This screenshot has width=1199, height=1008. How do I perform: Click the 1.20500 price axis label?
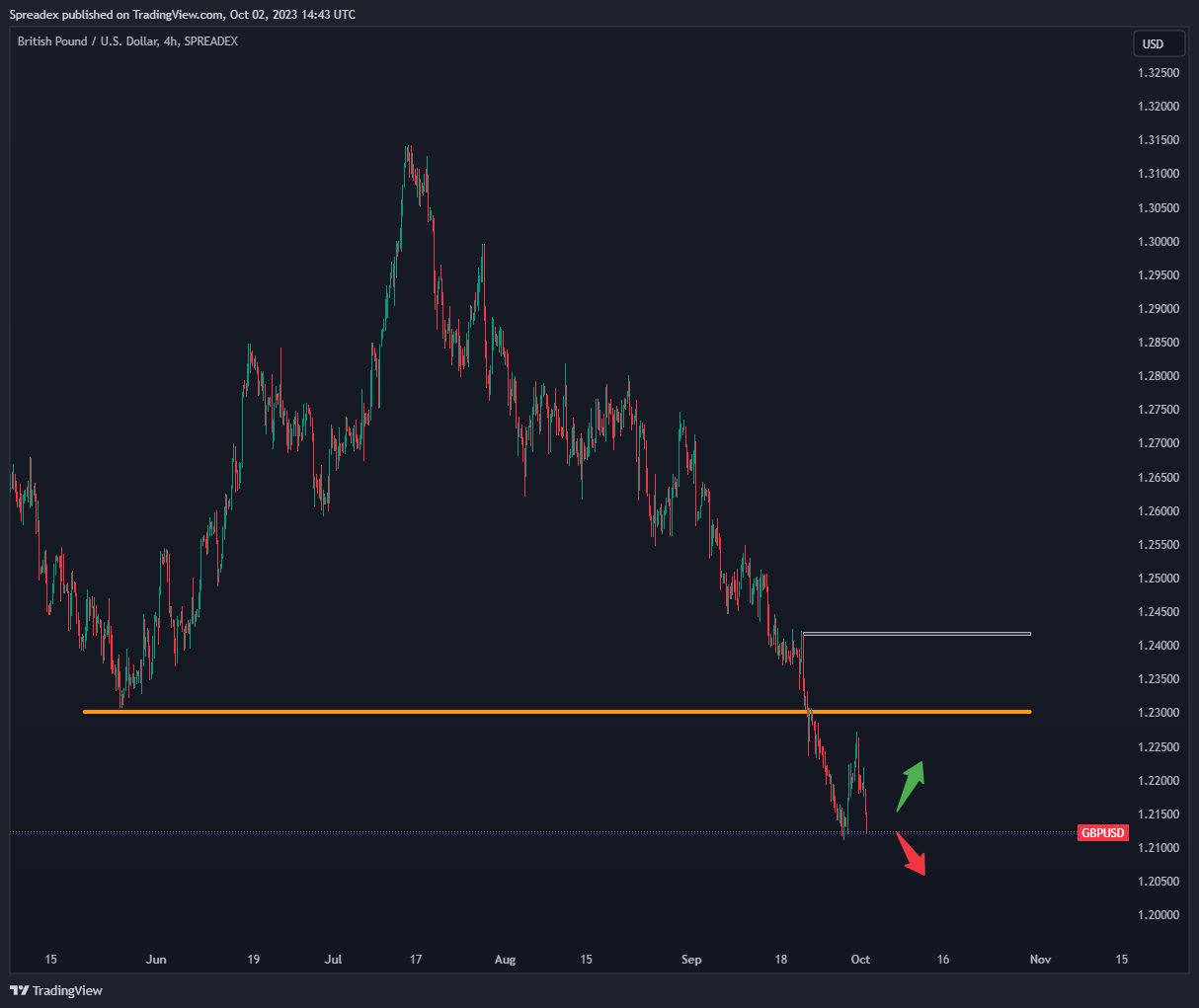(1158, 882)
